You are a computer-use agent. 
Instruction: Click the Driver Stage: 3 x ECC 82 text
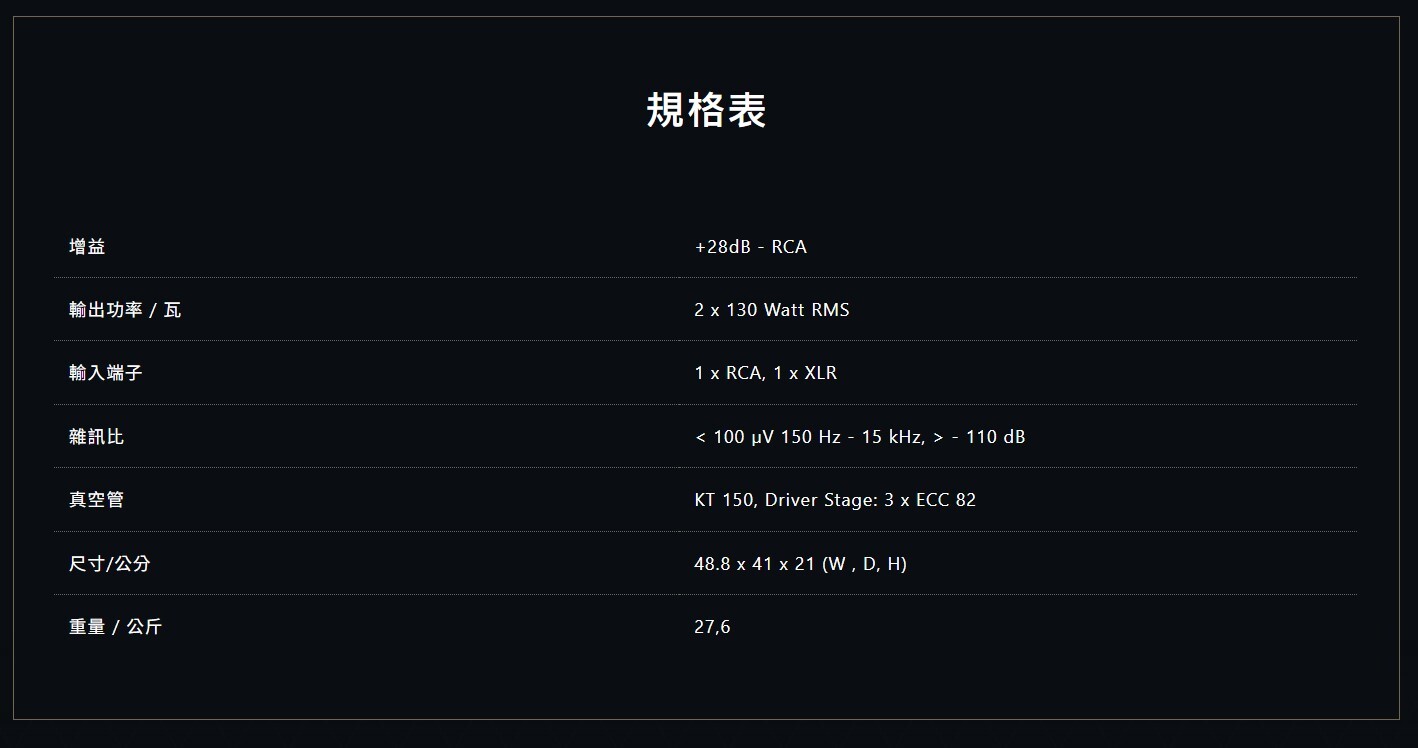click(870, 500)
